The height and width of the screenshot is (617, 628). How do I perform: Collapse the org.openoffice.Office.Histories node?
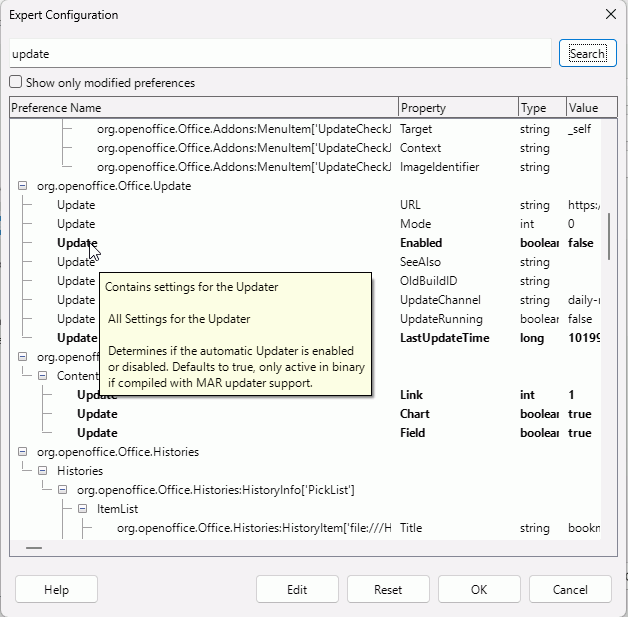[23, 452]
